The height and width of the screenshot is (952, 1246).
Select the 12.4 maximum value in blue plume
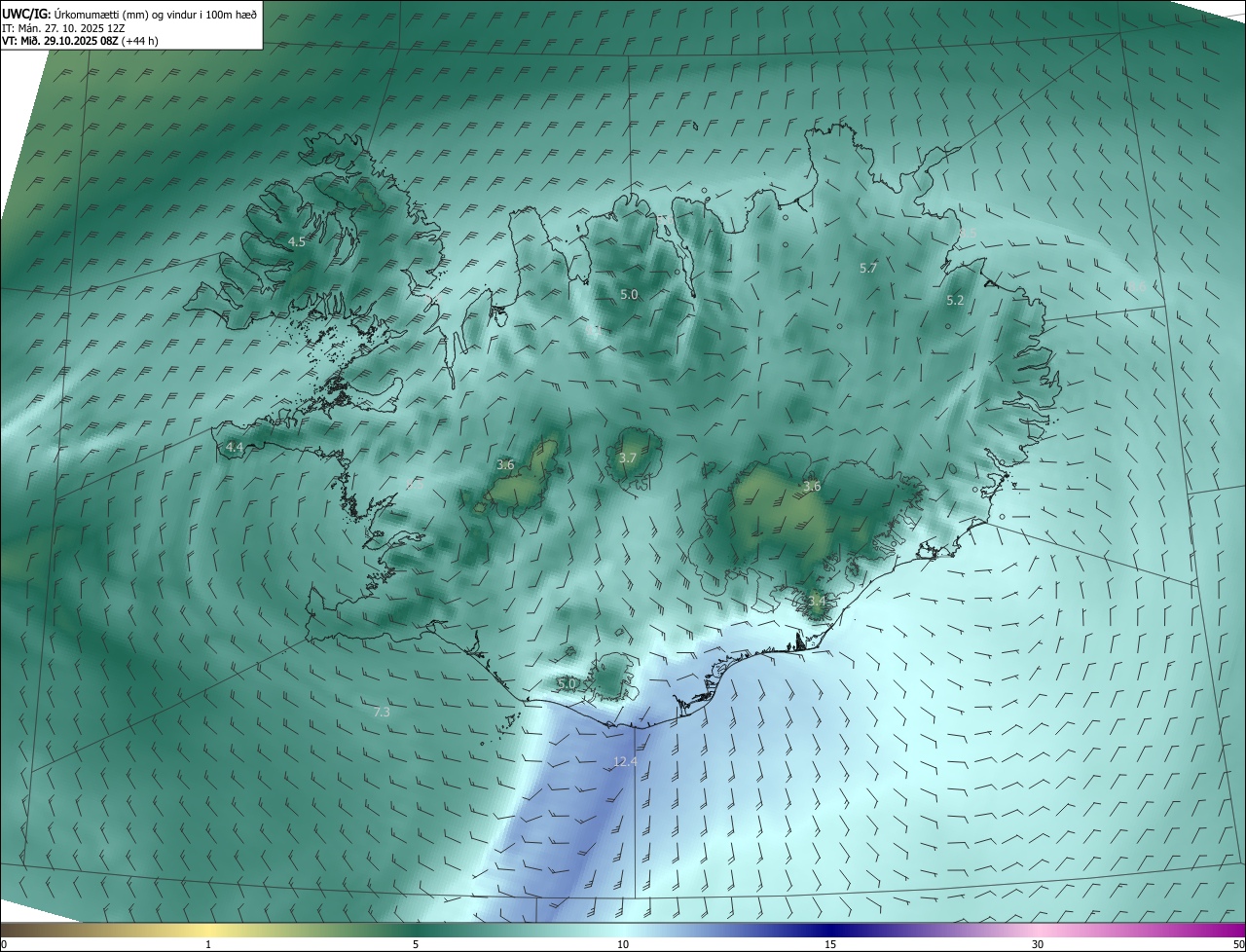[625, 761]
